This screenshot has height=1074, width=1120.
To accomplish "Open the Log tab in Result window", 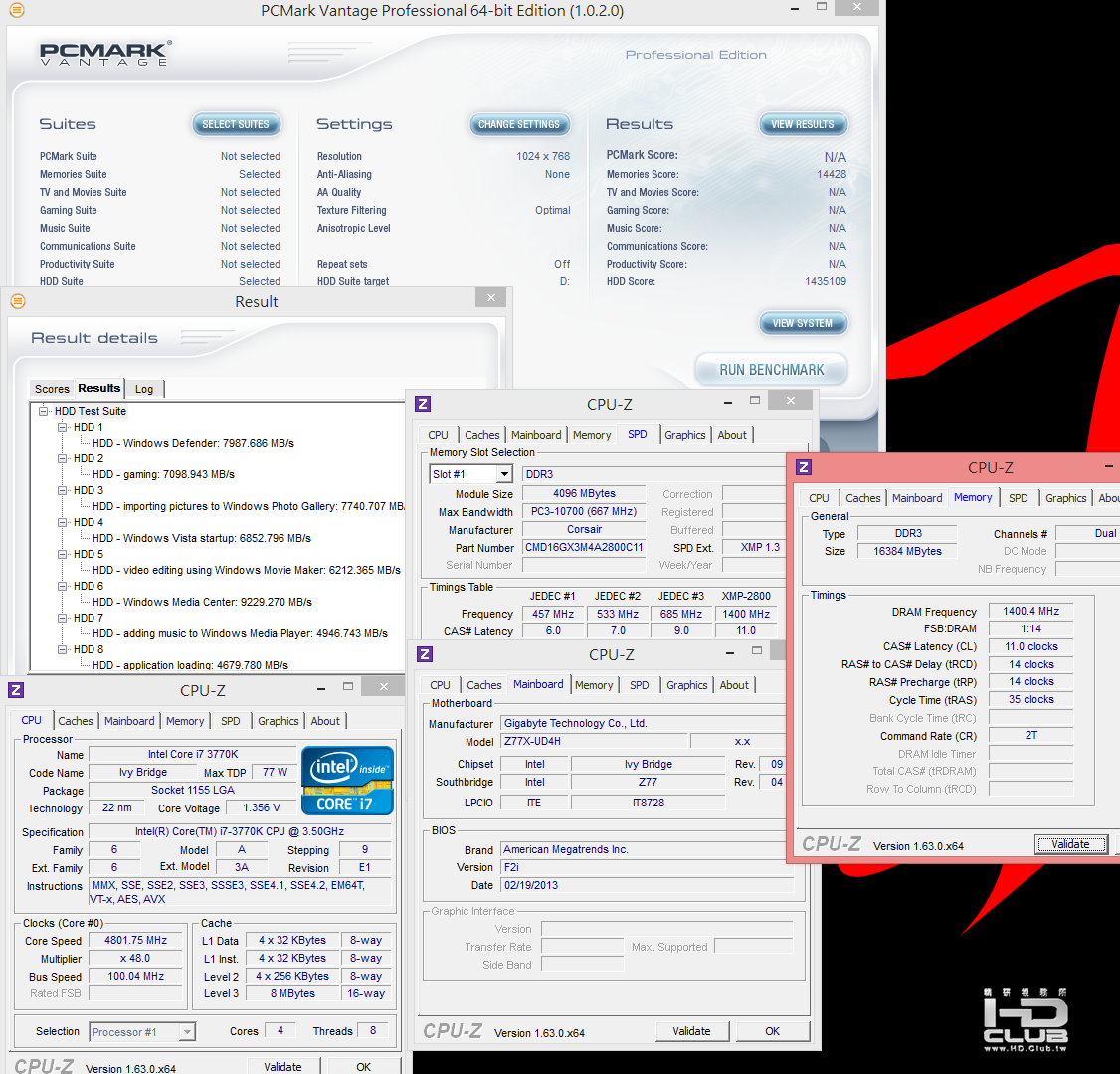I will (x=144, y=389).
